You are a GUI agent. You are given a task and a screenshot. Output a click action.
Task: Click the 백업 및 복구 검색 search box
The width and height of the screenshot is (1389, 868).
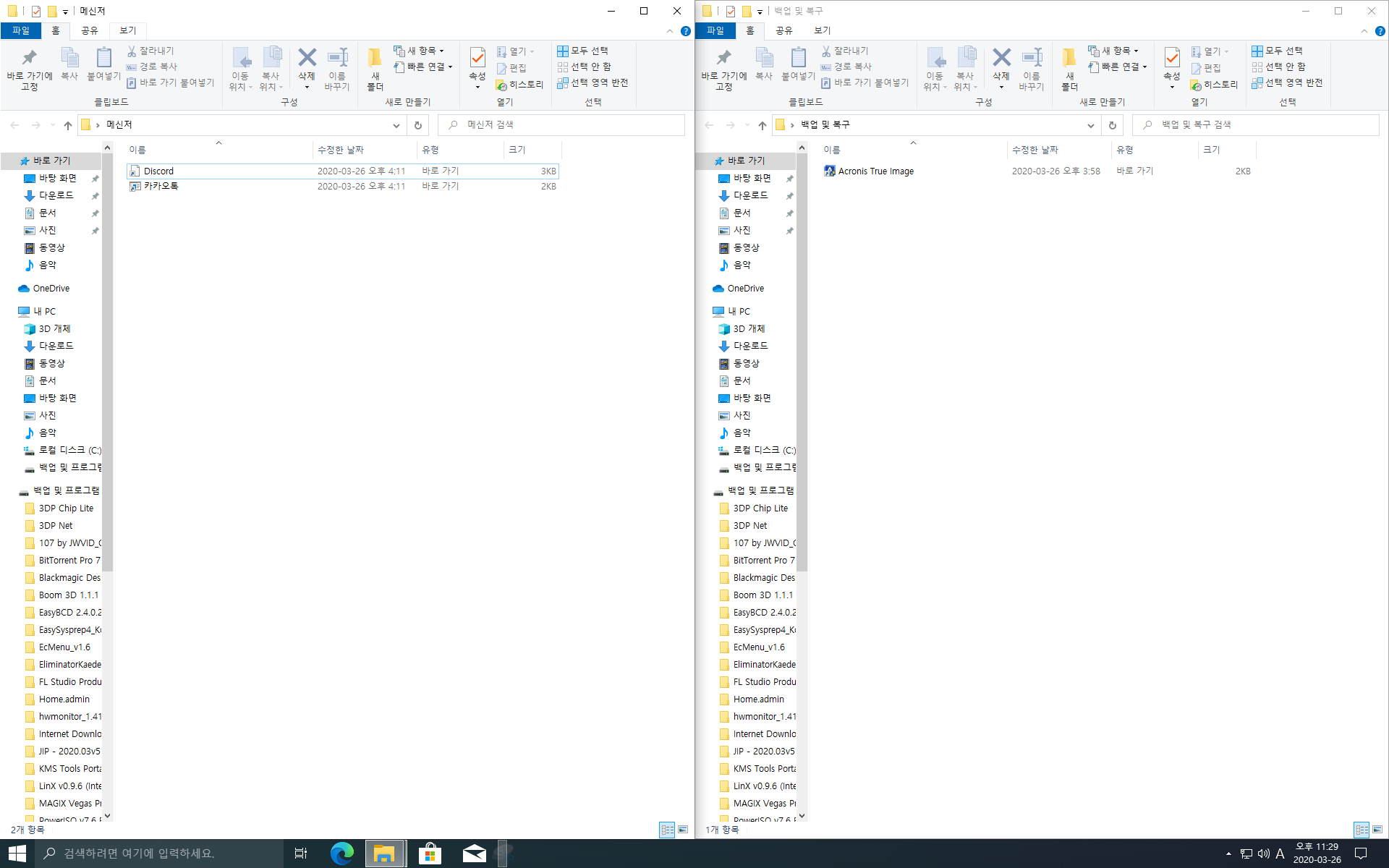[1256, 125]
